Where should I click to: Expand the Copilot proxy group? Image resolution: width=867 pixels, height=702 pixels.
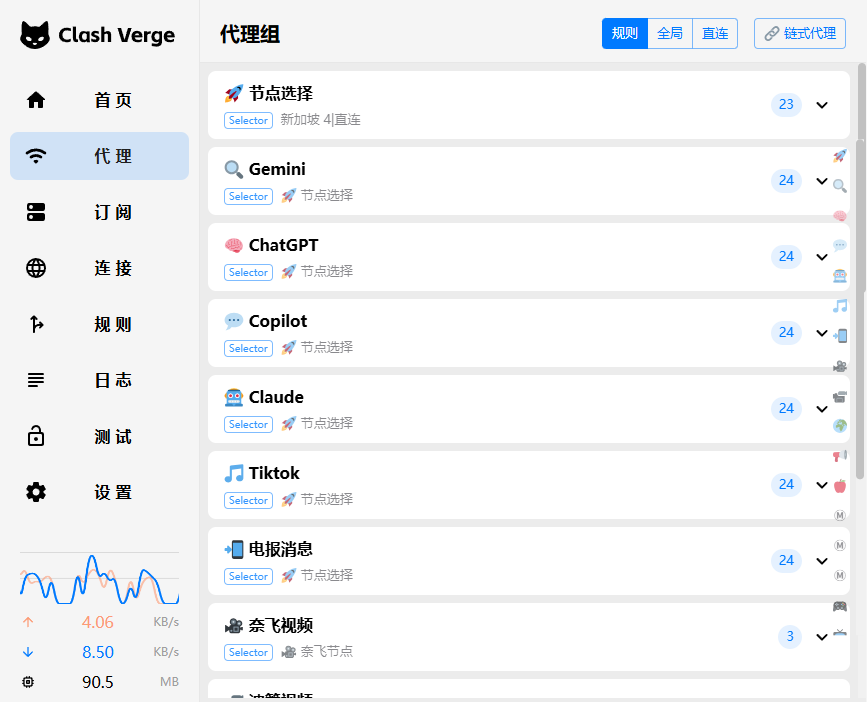click(822, 333)
